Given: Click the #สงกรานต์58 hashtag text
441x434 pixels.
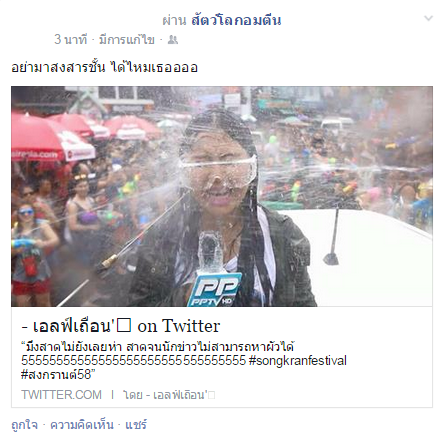Looking at the screenshot, I should point(58,374).
